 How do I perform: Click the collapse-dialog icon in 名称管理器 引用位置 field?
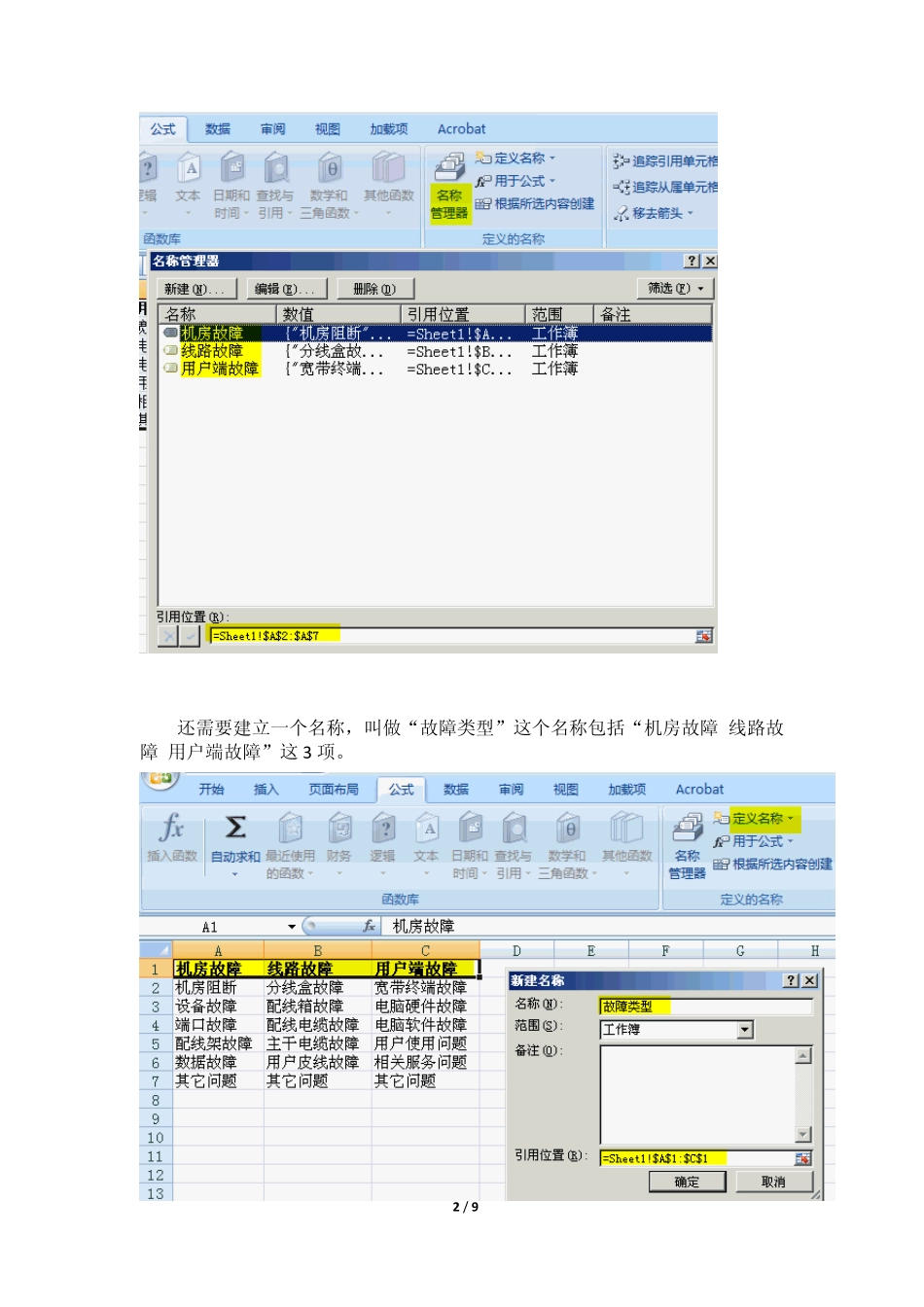(704, 636)
